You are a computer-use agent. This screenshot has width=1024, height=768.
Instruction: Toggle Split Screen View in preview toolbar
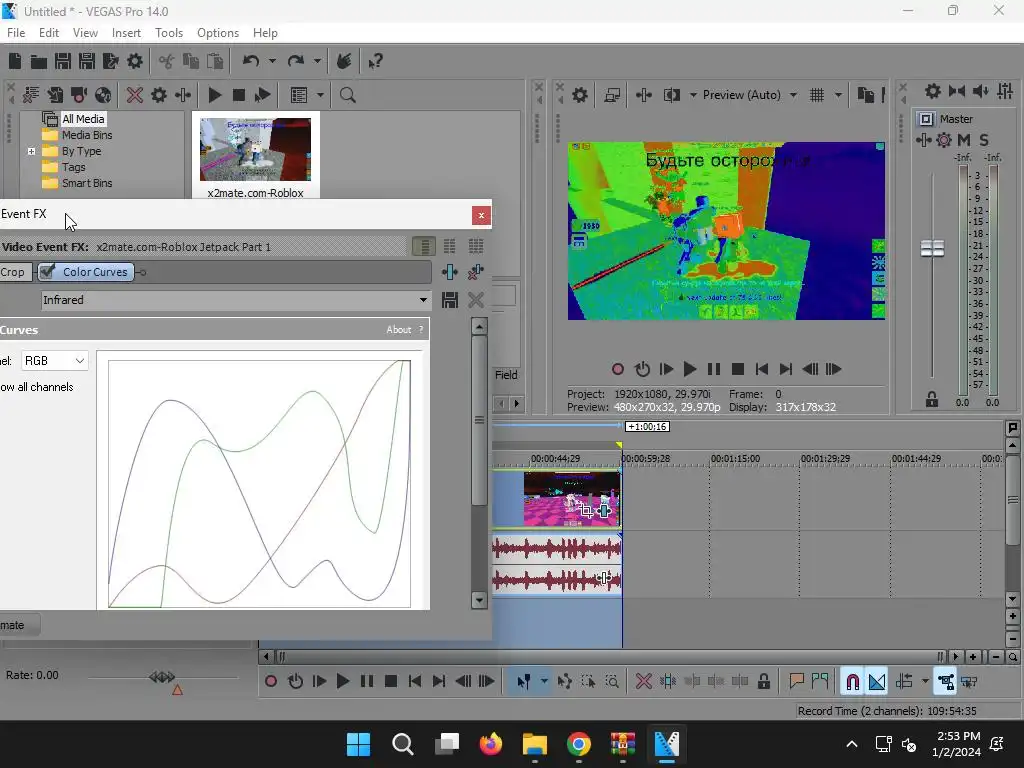671,95
